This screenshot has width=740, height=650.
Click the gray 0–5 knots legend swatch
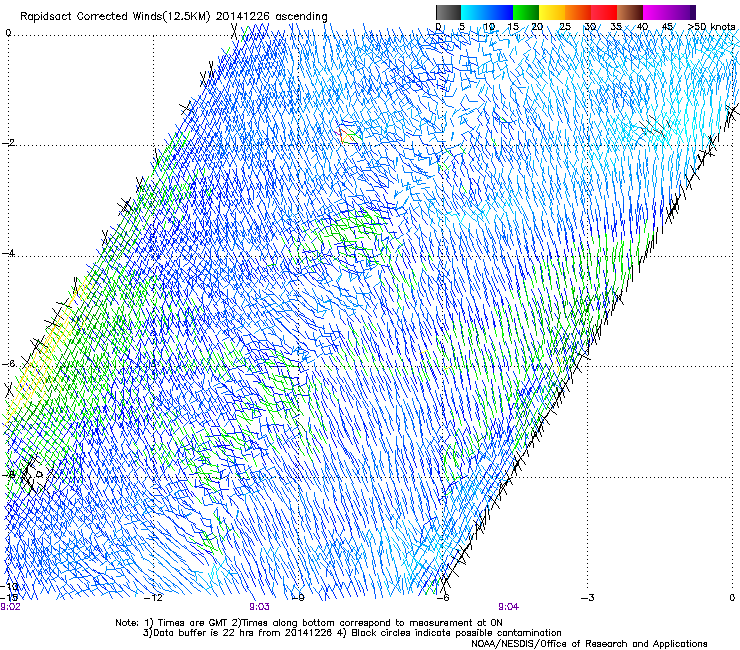(448, 12)
